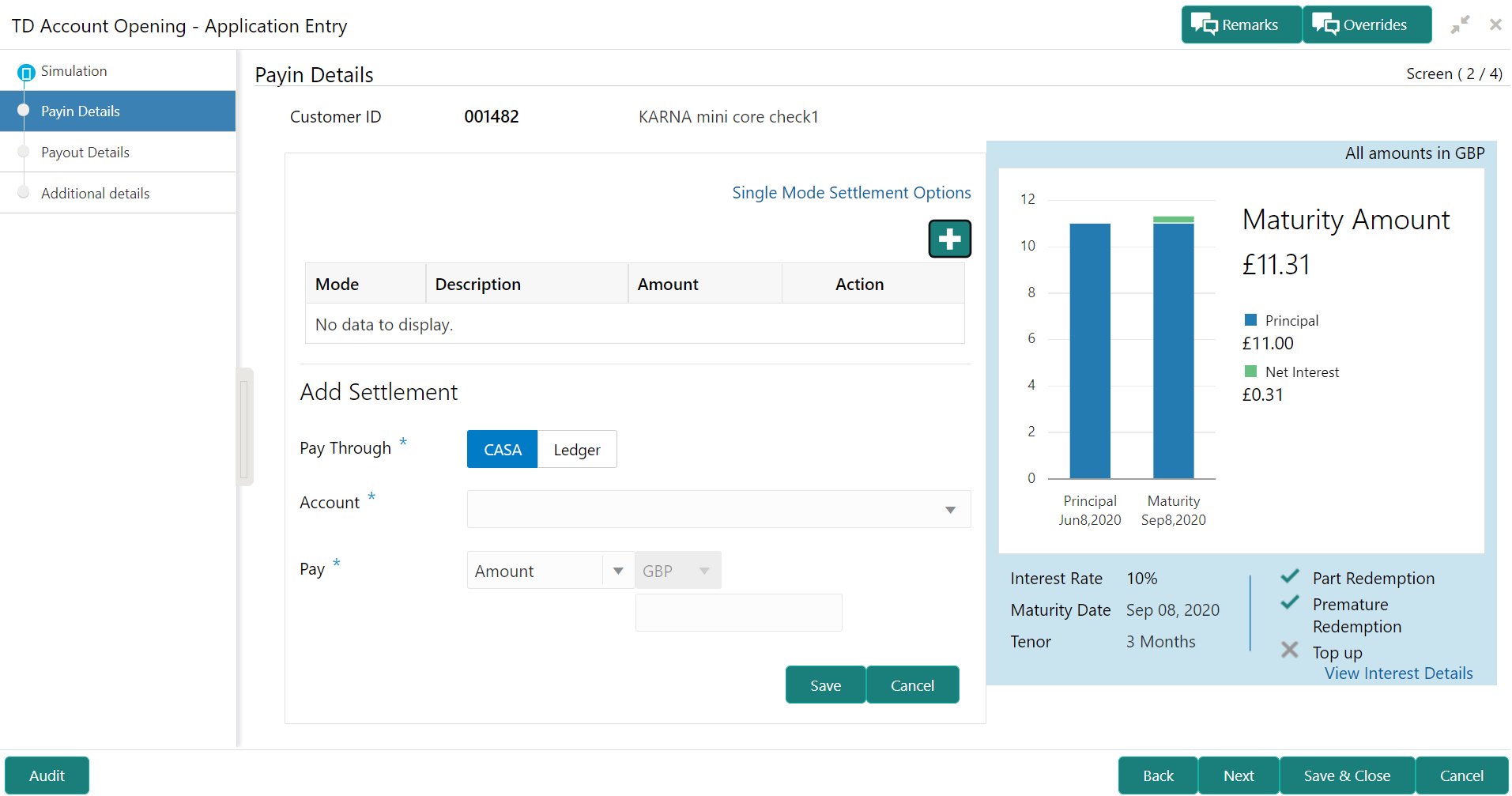Click the Principal bar in the chart
The width and height of the screenshot is (1512, 796).
tap(1090, 351)
